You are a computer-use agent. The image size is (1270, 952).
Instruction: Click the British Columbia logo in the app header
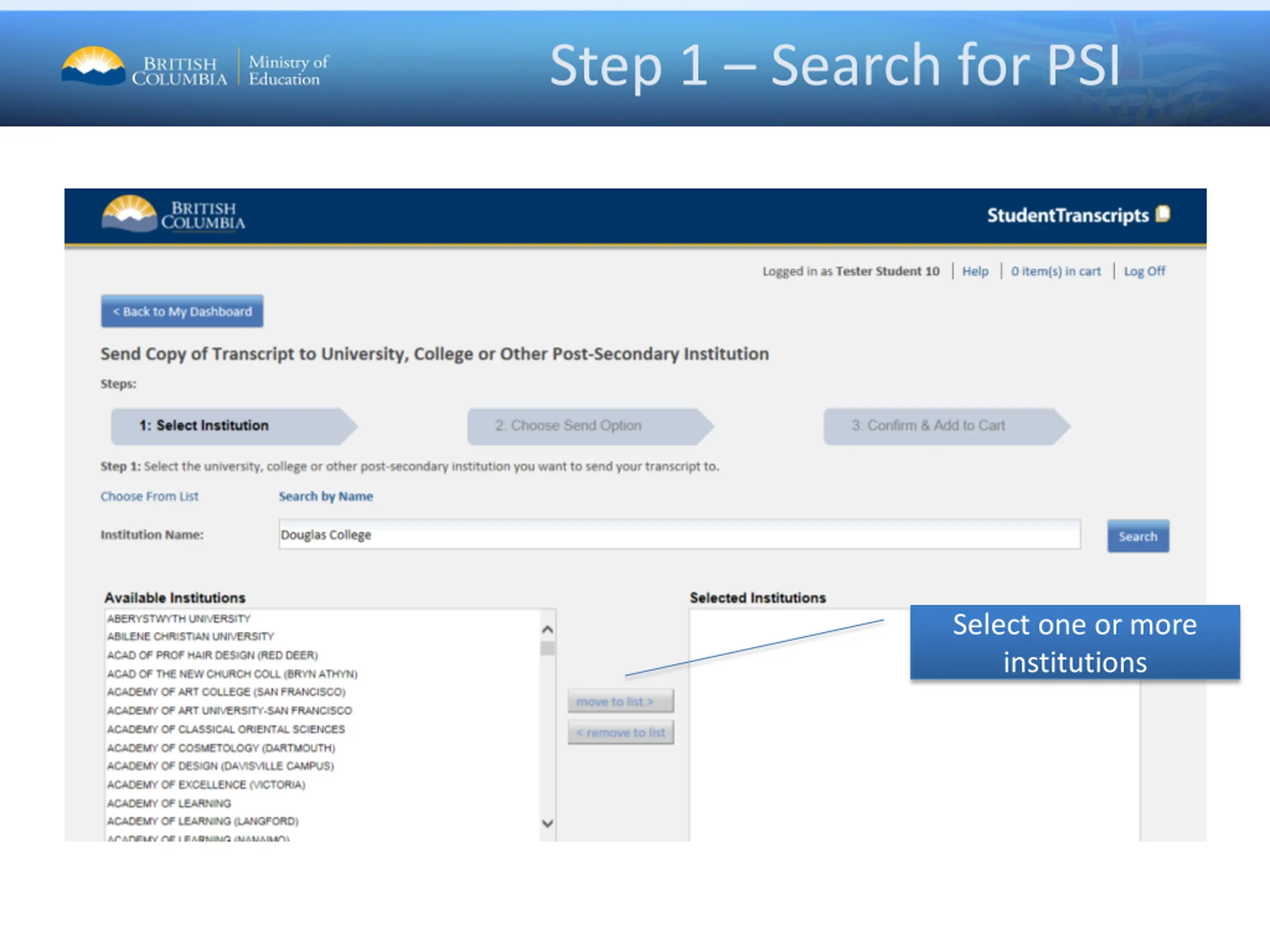tap(173, 214)
